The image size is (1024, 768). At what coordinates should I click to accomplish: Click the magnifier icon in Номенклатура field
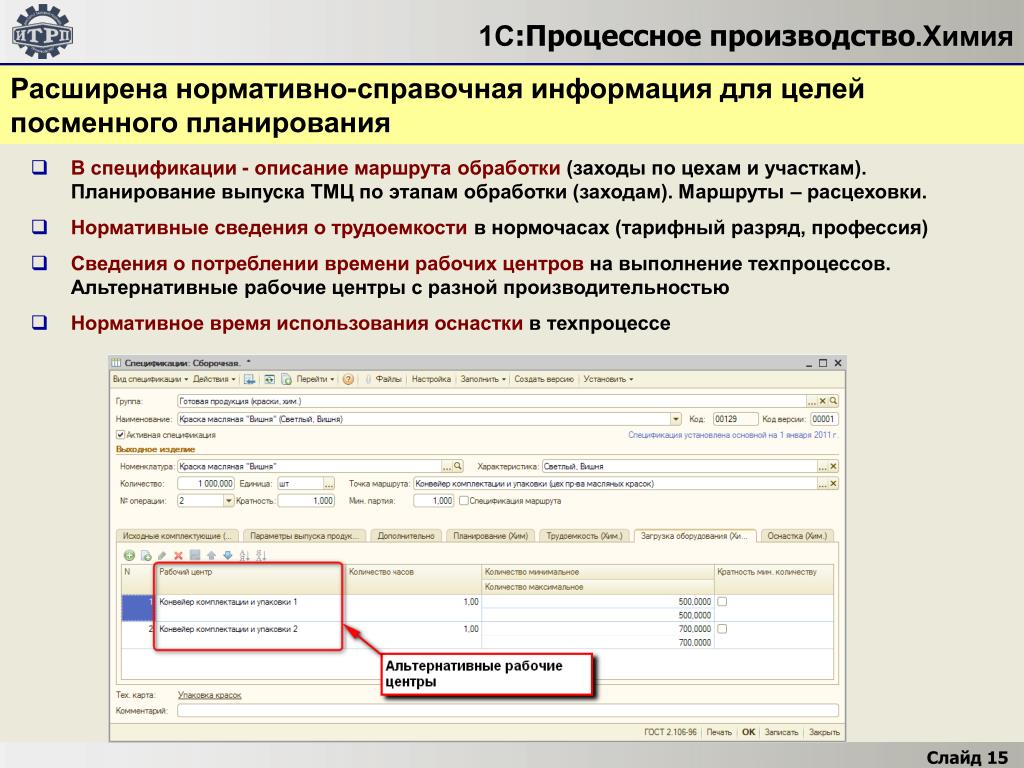[458, 466]
